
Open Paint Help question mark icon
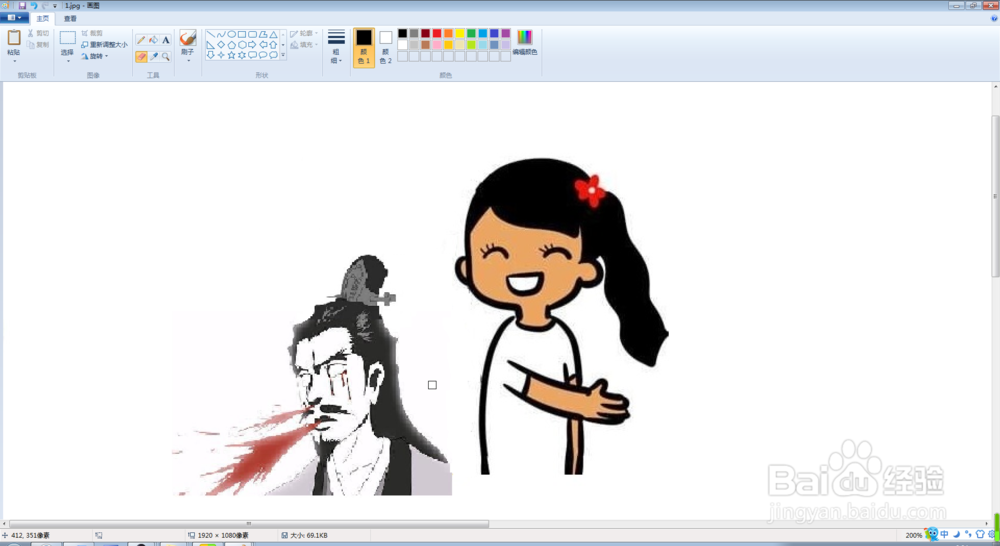(994, 18)
